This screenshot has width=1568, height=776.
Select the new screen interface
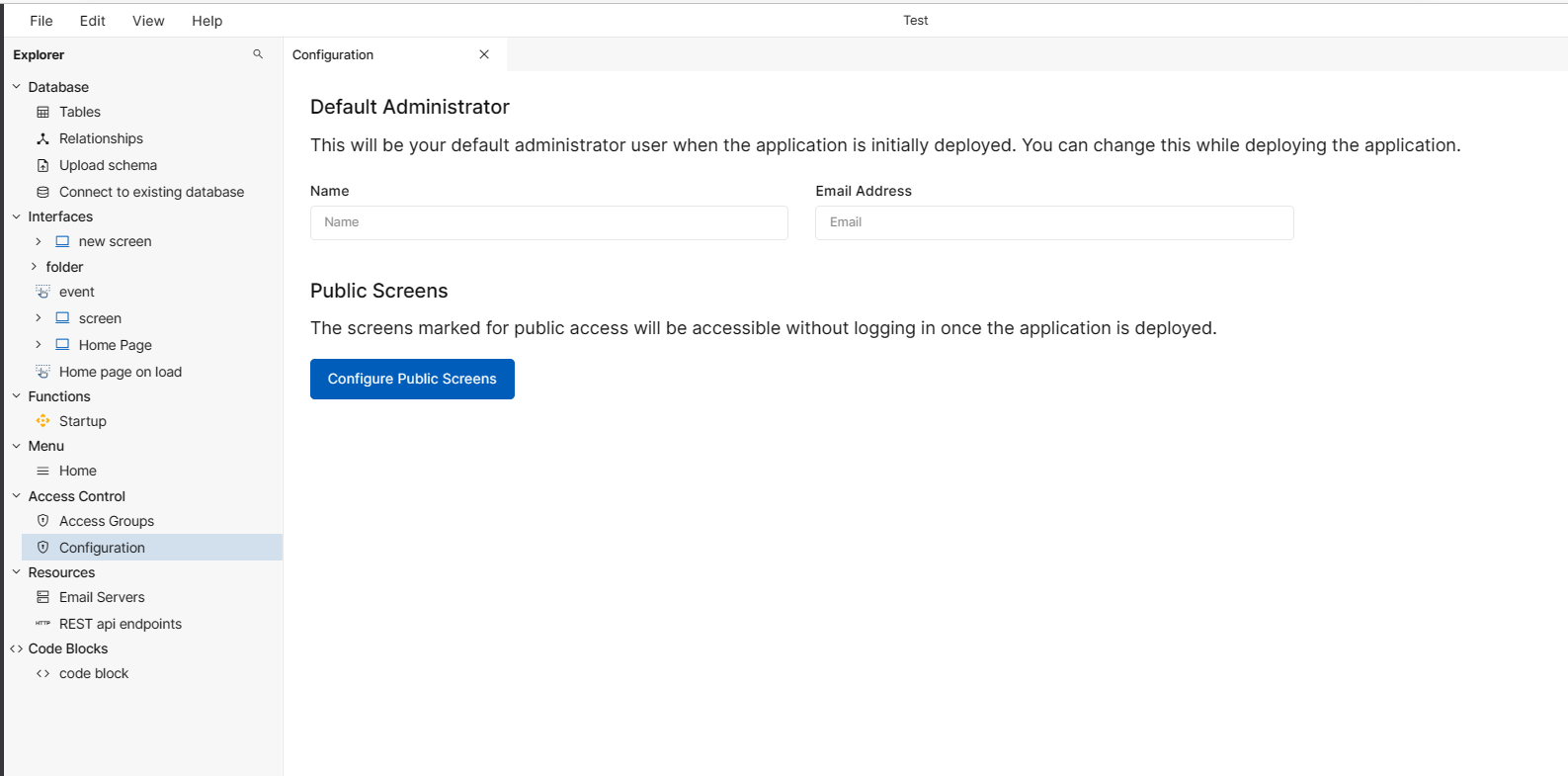pos(116,241)
